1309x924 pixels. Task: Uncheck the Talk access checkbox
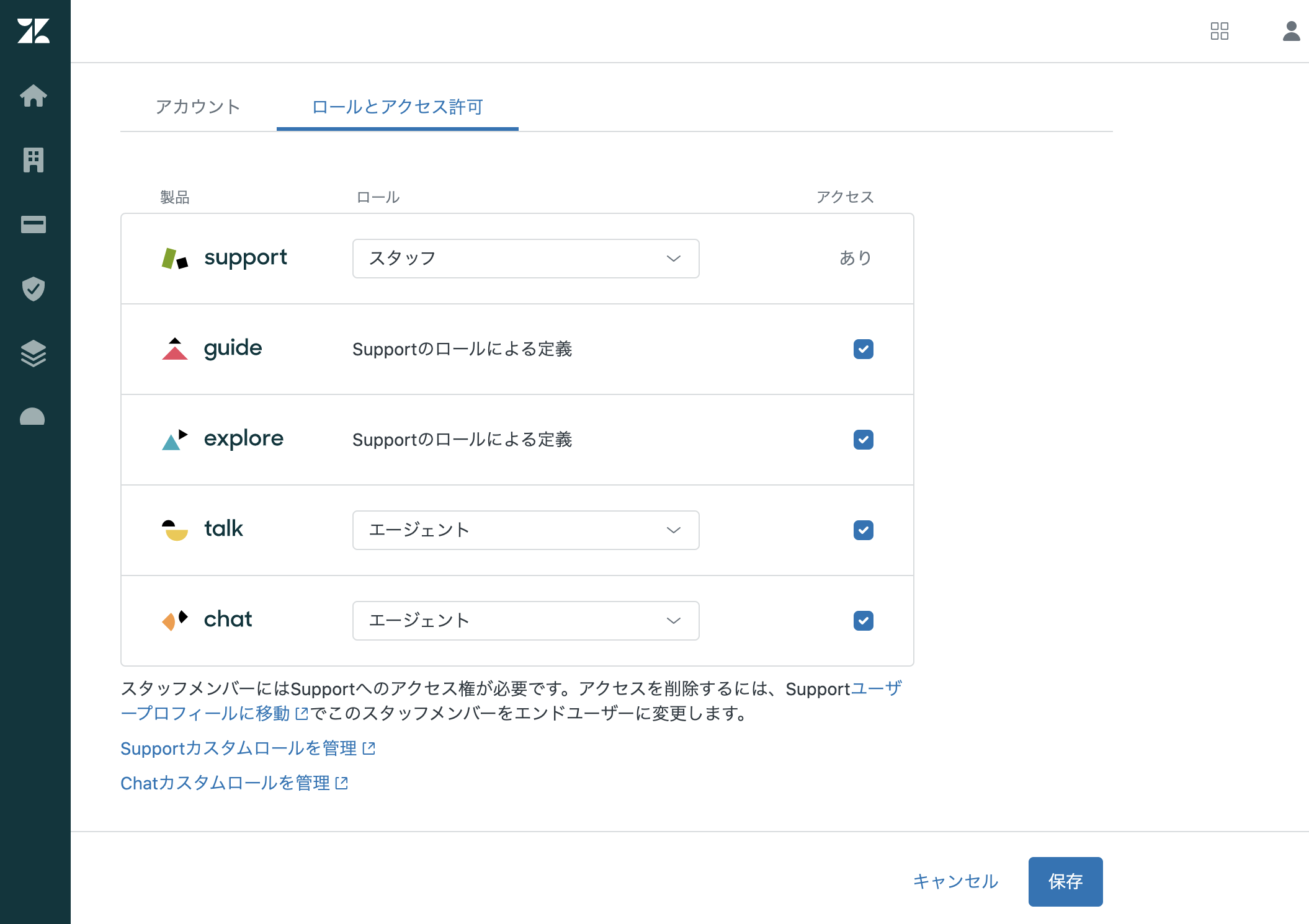[x=864, y=530]
